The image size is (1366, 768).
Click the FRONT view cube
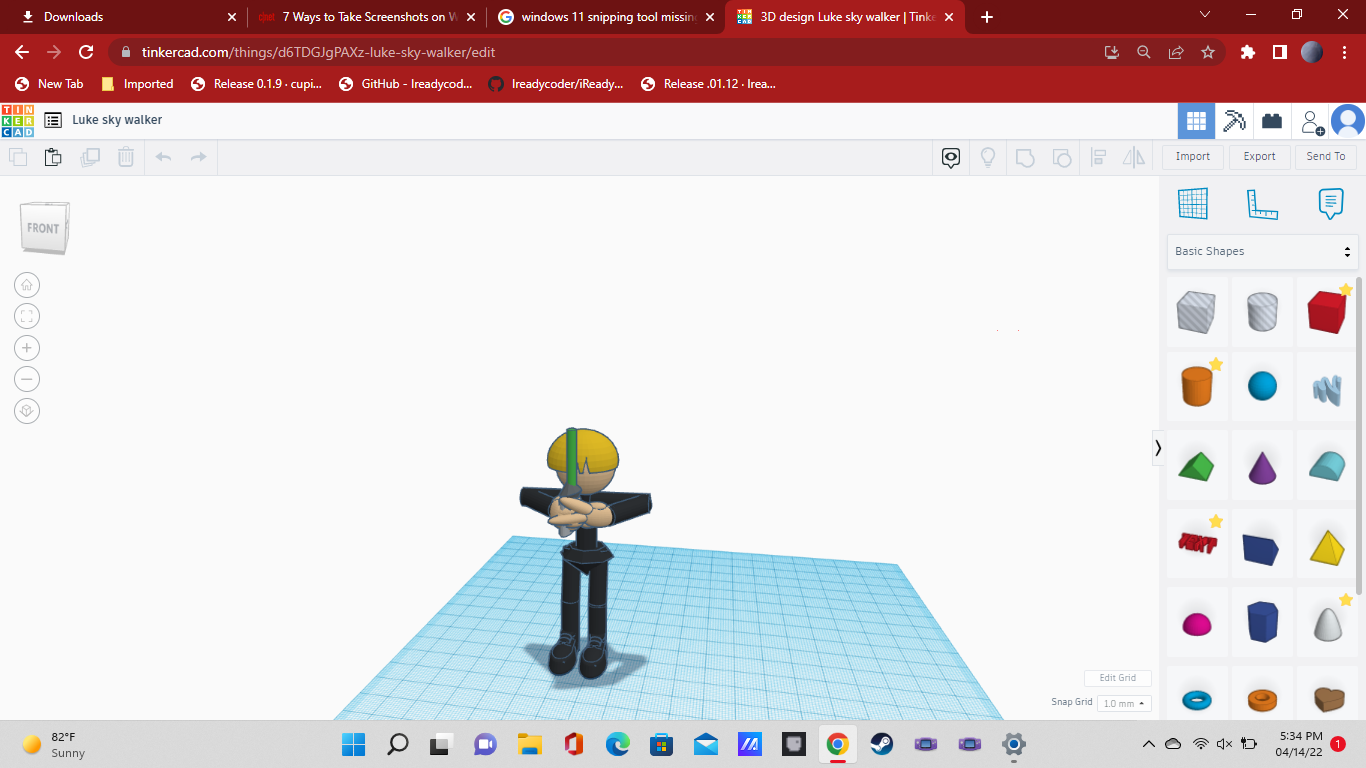[x=44, y=227]
